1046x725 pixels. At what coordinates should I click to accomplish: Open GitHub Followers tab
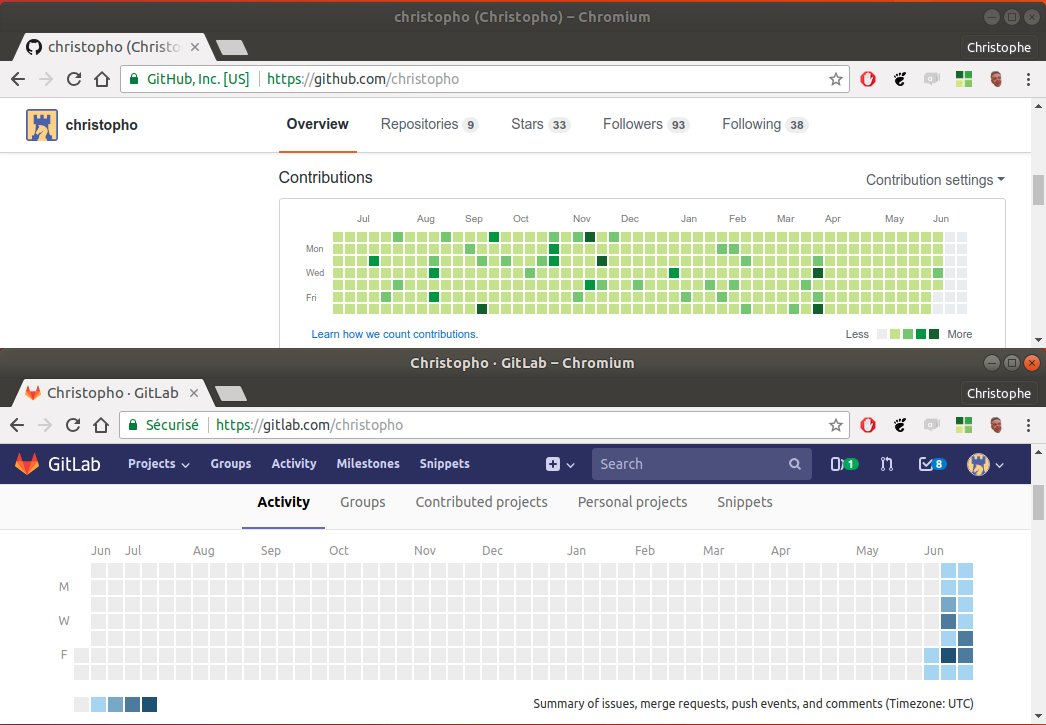646,124
